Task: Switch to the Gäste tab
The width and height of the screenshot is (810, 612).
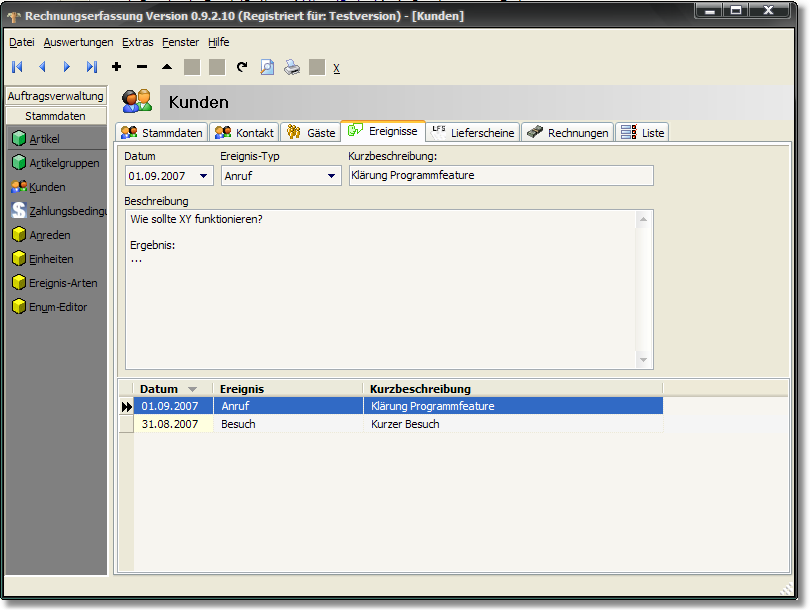Action: [x=310, y=133]
